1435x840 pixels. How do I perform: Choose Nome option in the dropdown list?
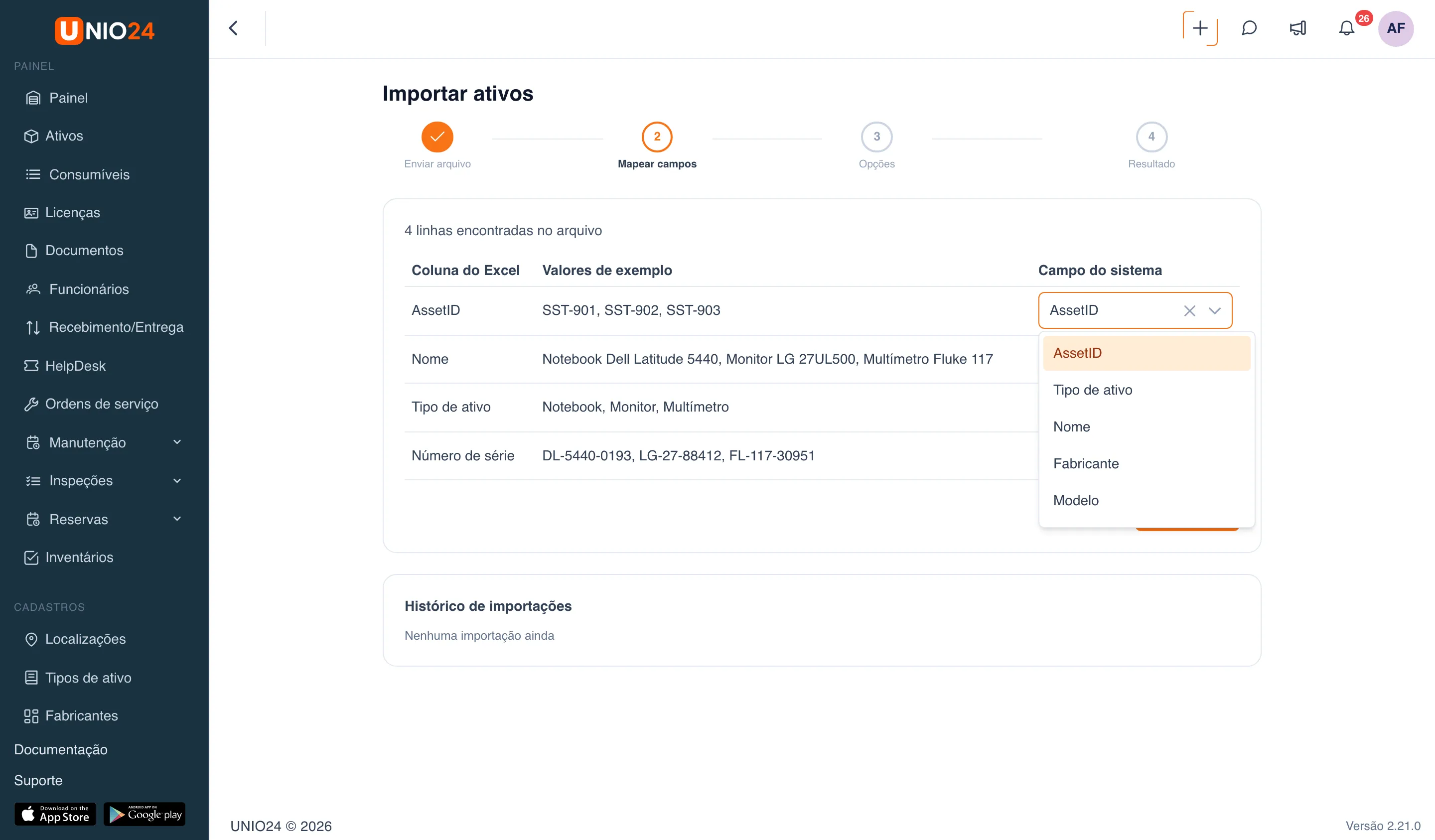(x=1147, y=427)
